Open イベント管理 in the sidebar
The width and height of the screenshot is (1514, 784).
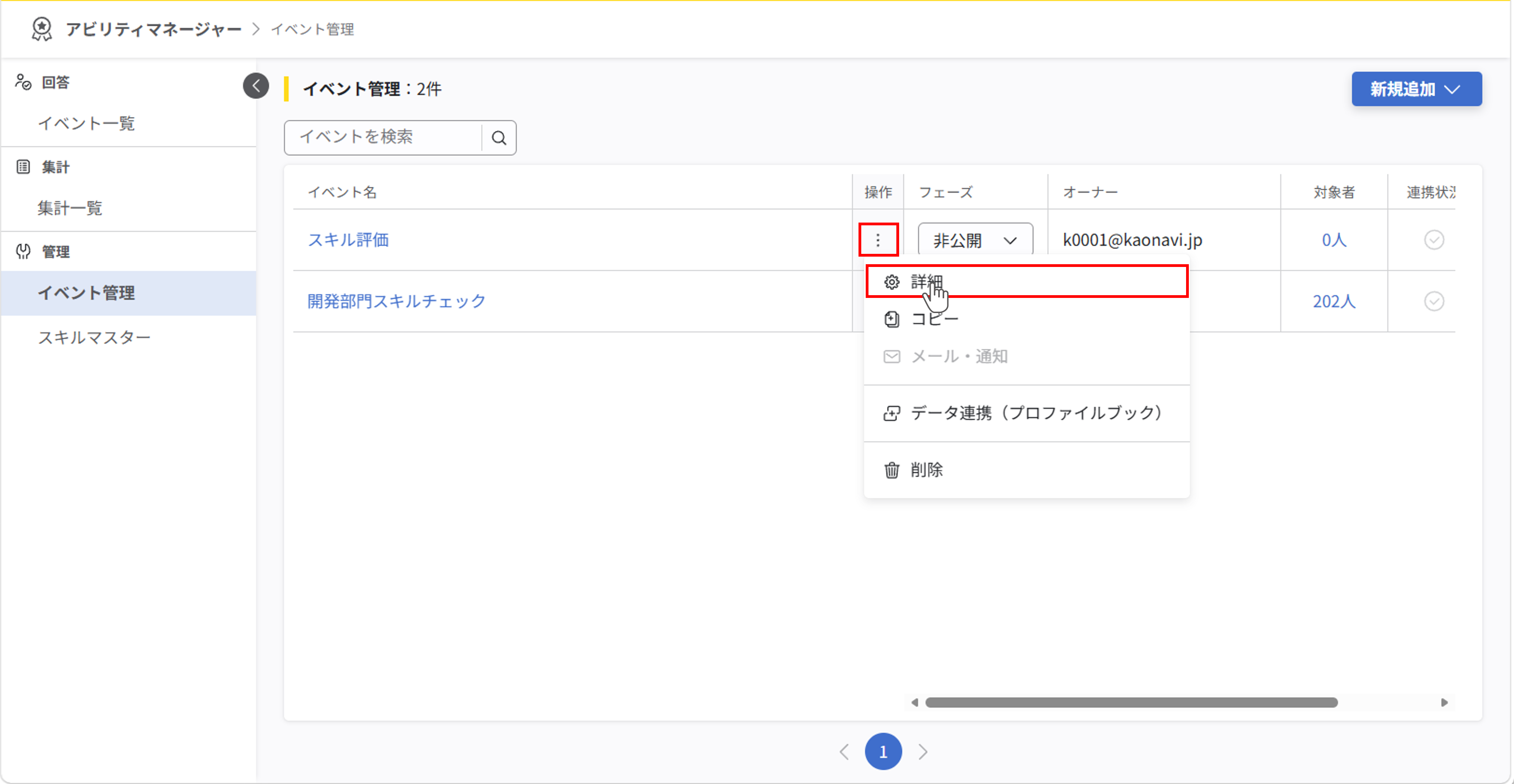tap(128, 293)
